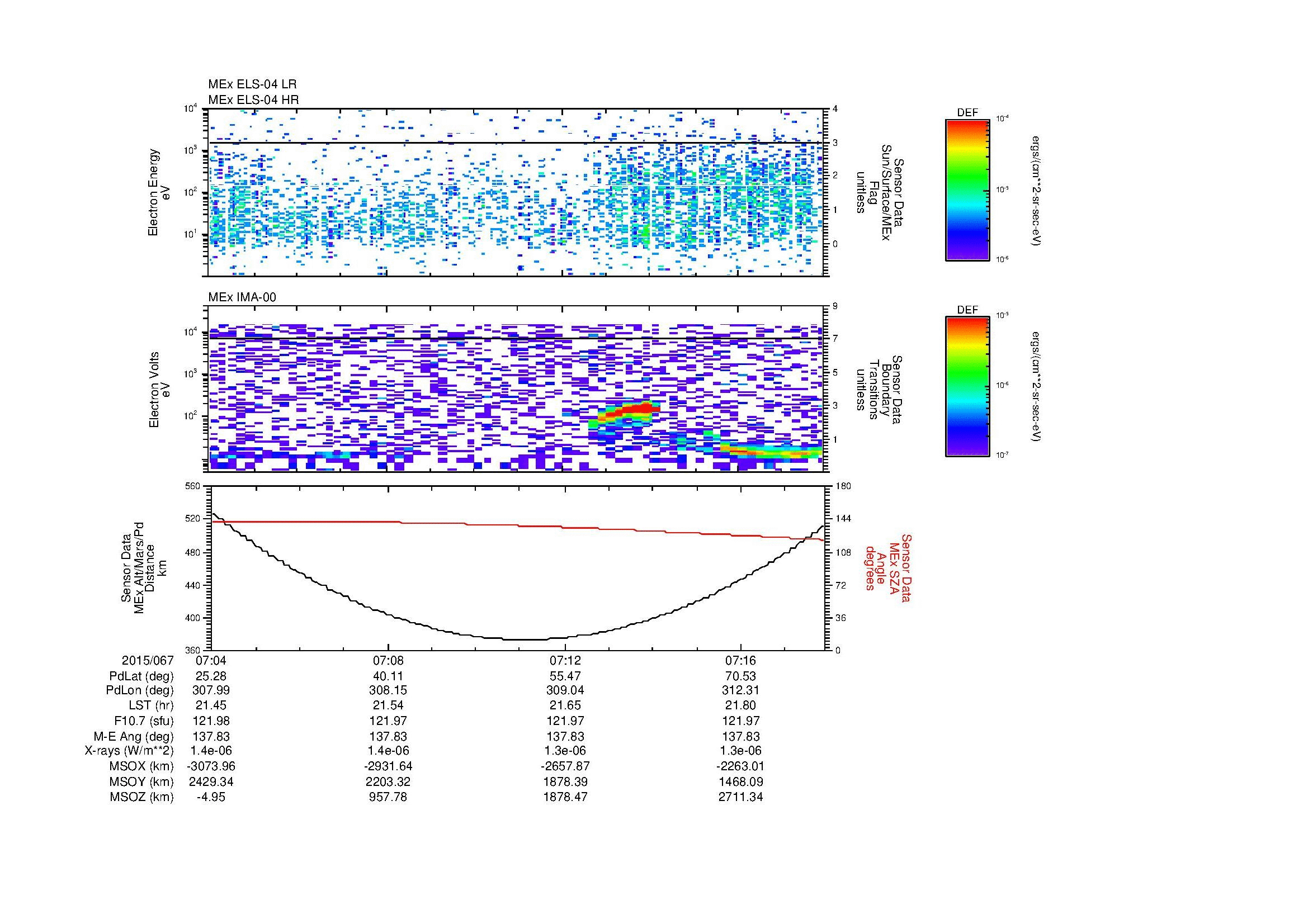Click the 'MSOZ (km)' row label

coord(142,797)
